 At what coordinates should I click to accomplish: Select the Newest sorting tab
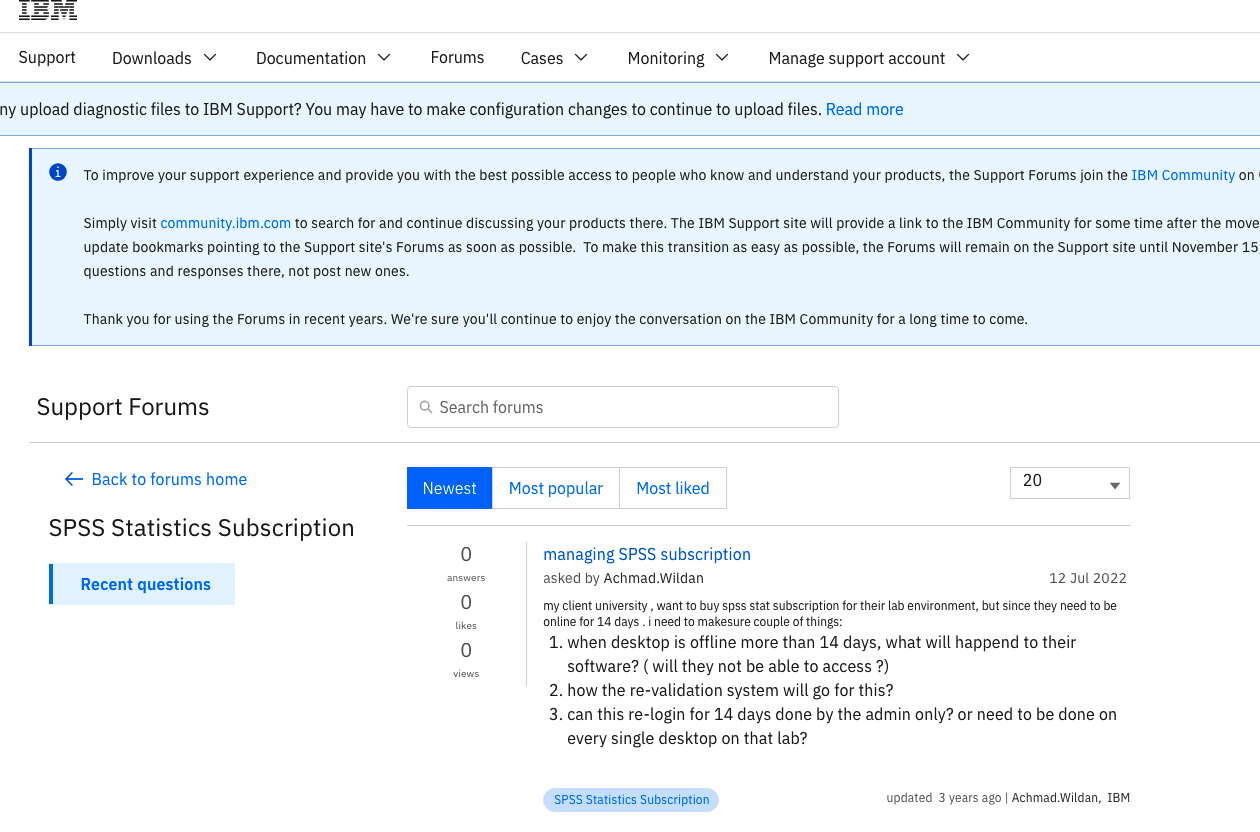tap(450, 488)
